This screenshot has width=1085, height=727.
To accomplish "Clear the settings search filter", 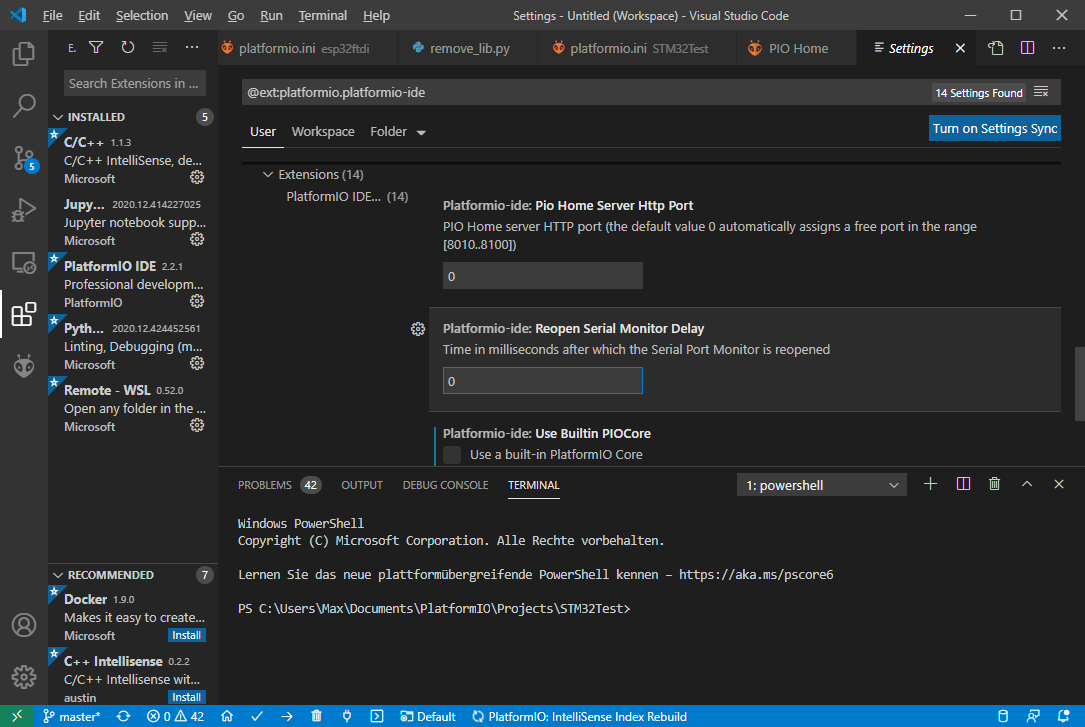I will pos(1041,92).
